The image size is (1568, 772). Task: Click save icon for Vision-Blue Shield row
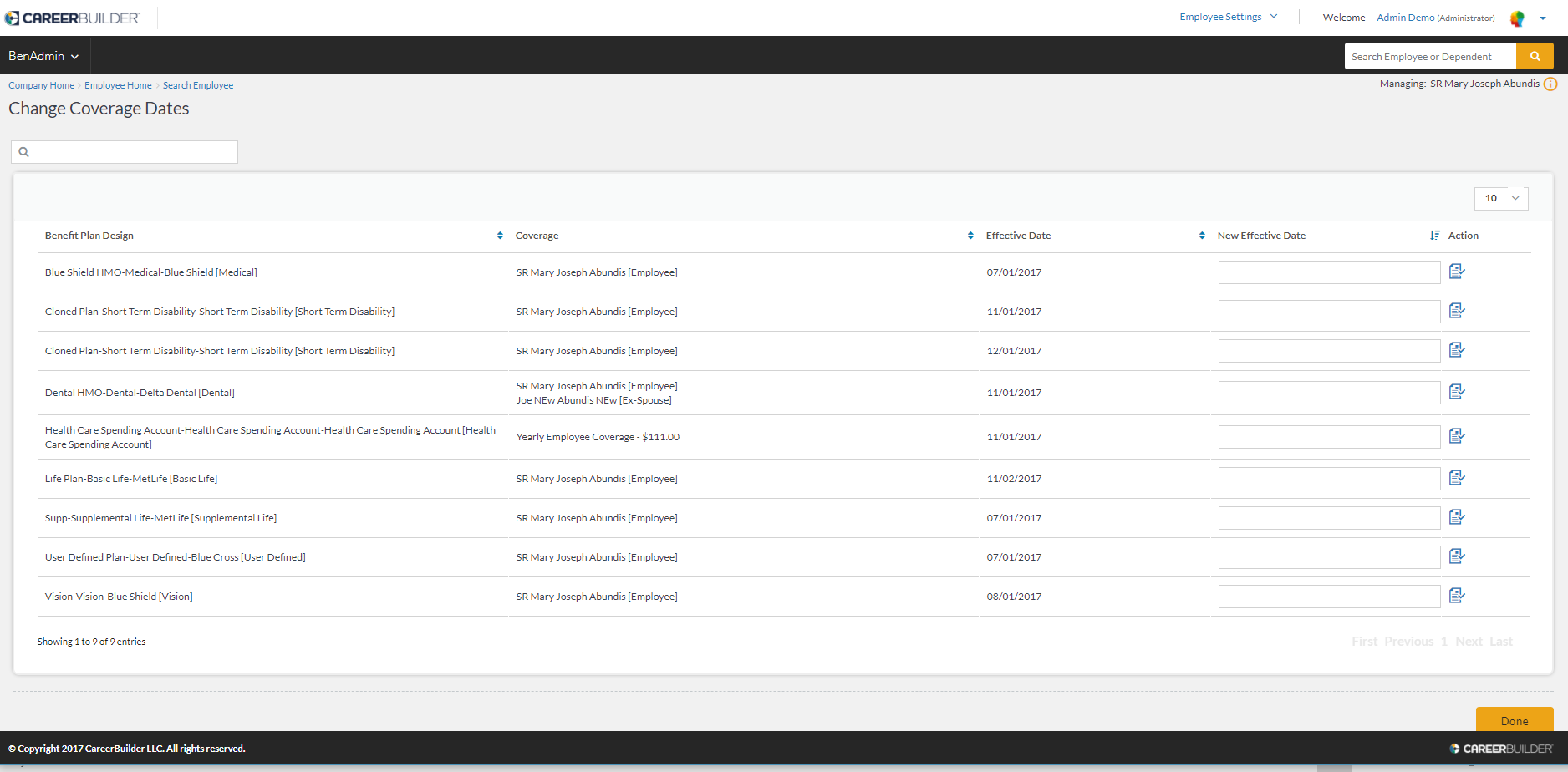1457,596
